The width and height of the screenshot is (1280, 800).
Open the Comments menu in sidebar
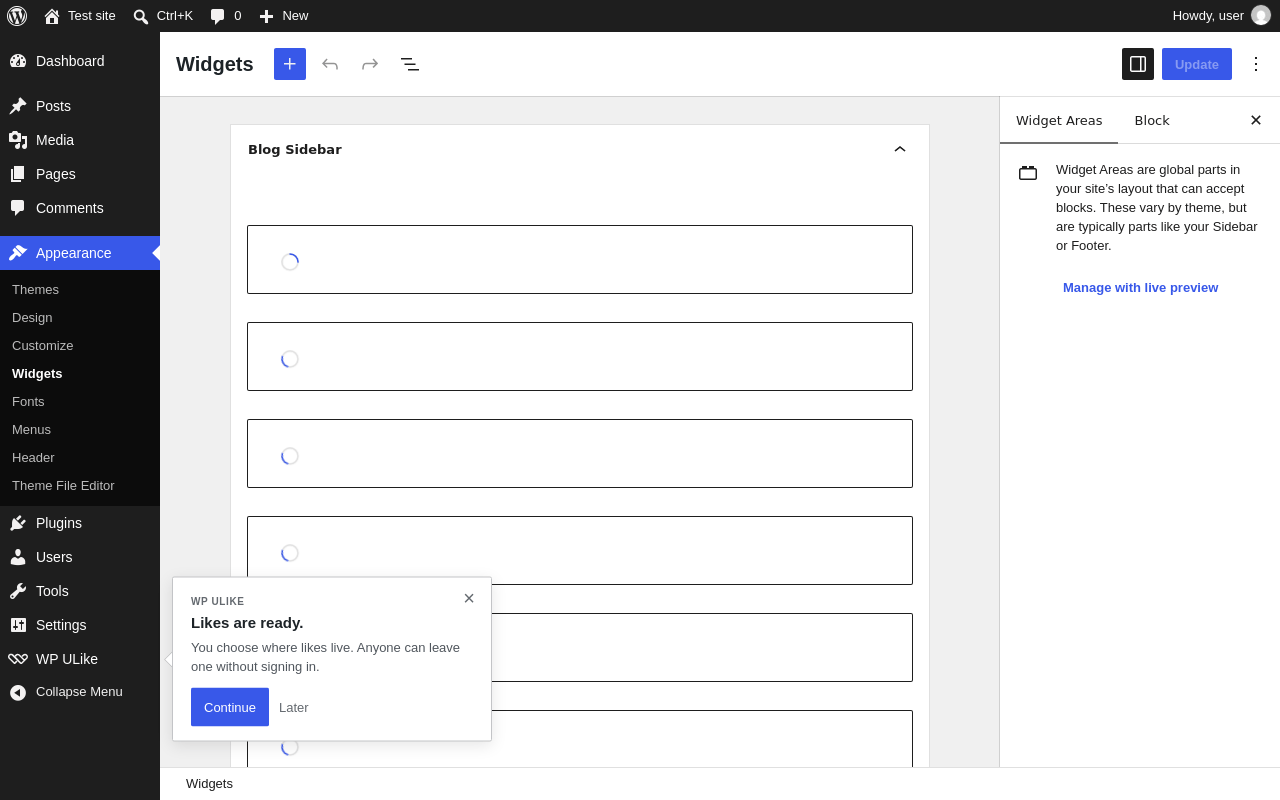80,208
